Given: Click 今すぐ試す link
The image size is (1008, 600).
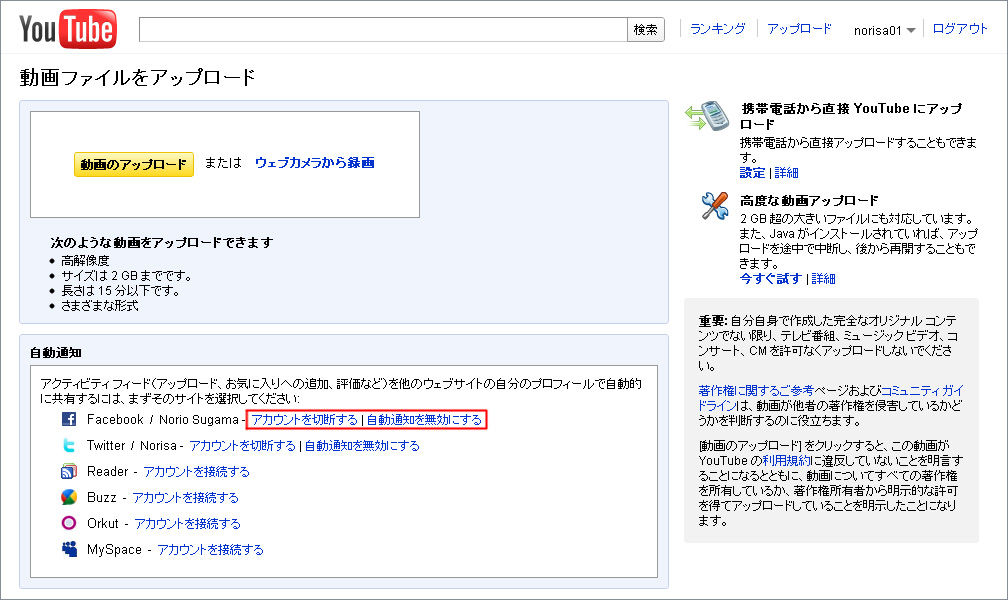Looking at the screenshot, I should (x=771, y=278).
